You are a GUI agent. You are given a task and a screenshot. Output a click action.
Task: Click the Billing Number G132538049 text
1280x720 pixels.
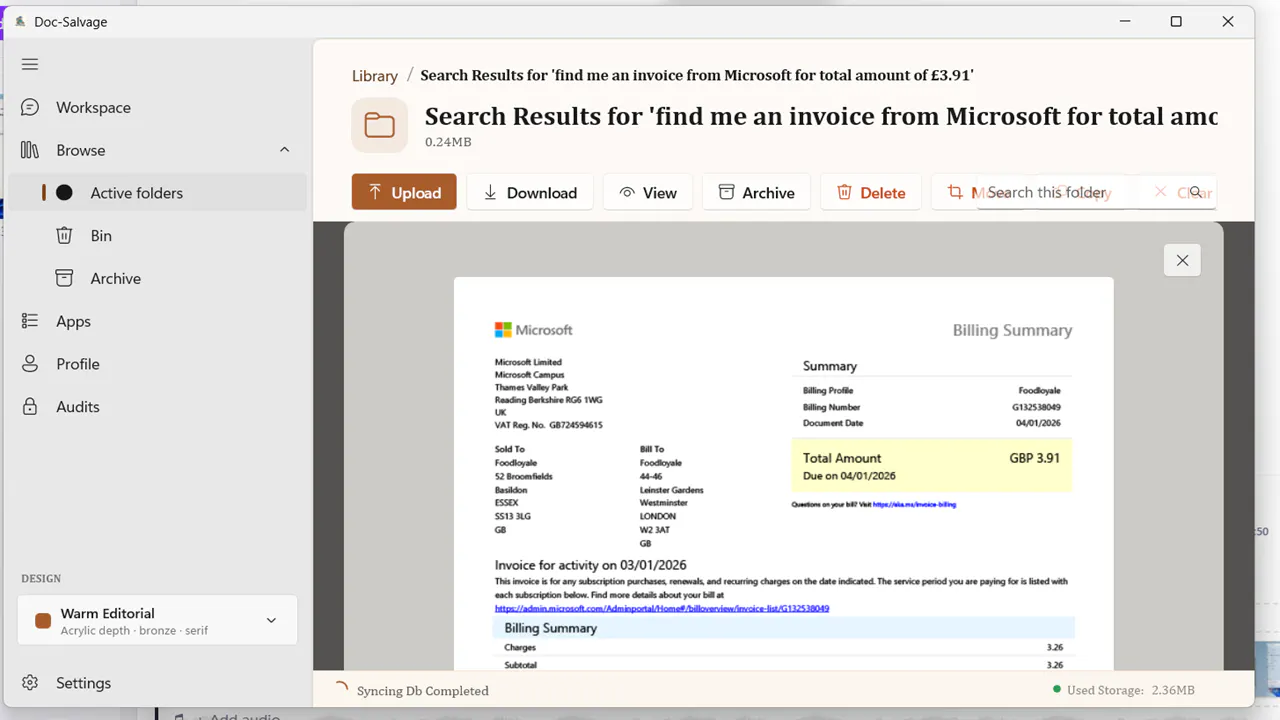pyautogui.click(x=1035, y=407)
